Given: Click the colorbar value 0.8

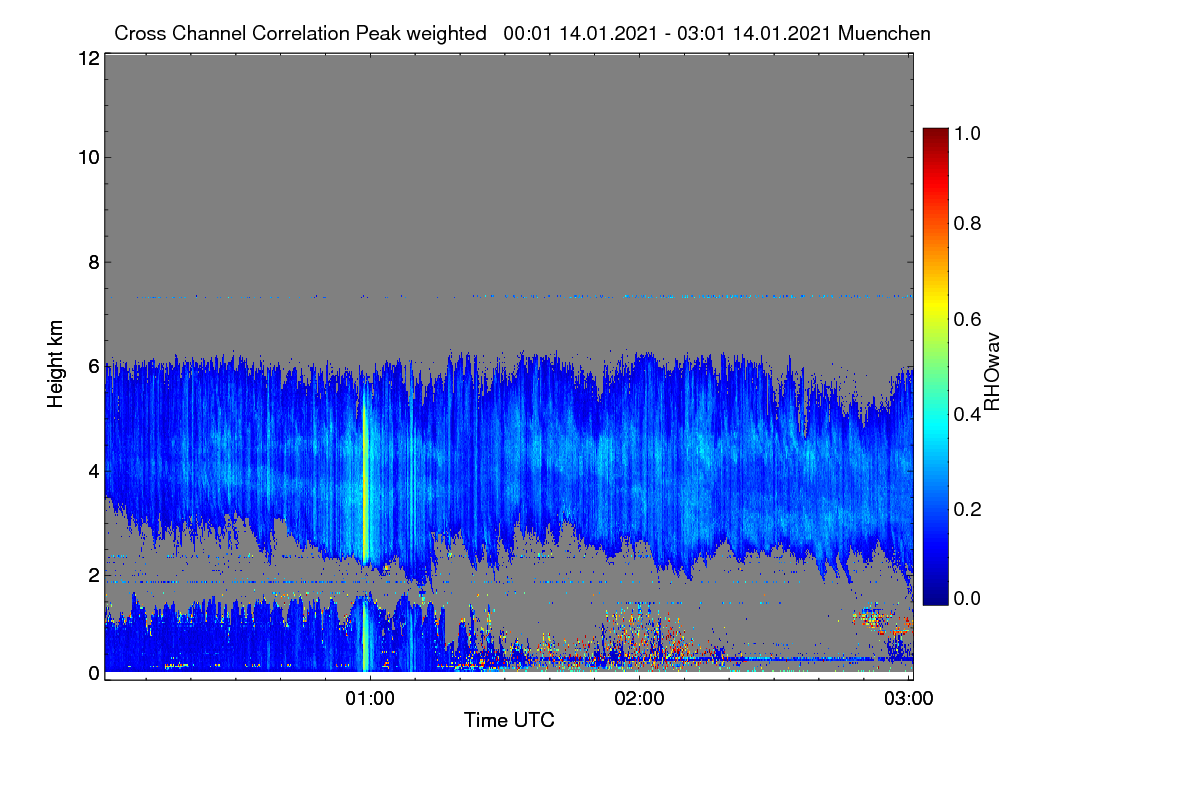Looking at the screenshot, I should click(x=968, y=223).
